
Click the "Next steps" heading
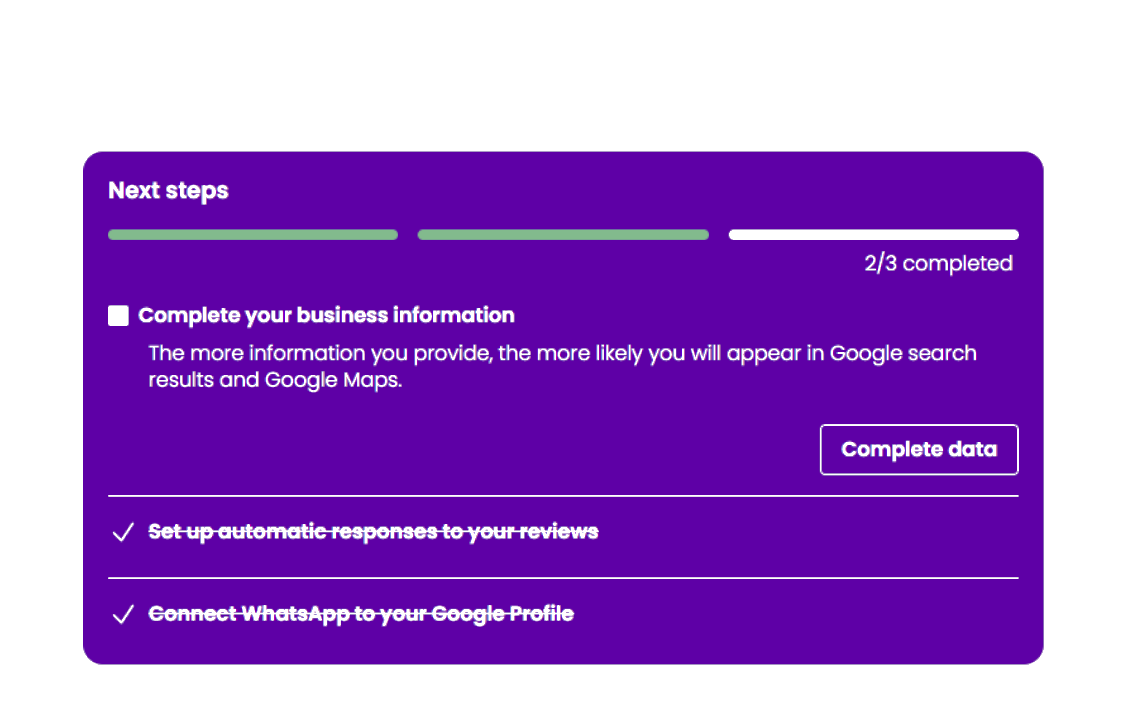[x=168, y=191]
